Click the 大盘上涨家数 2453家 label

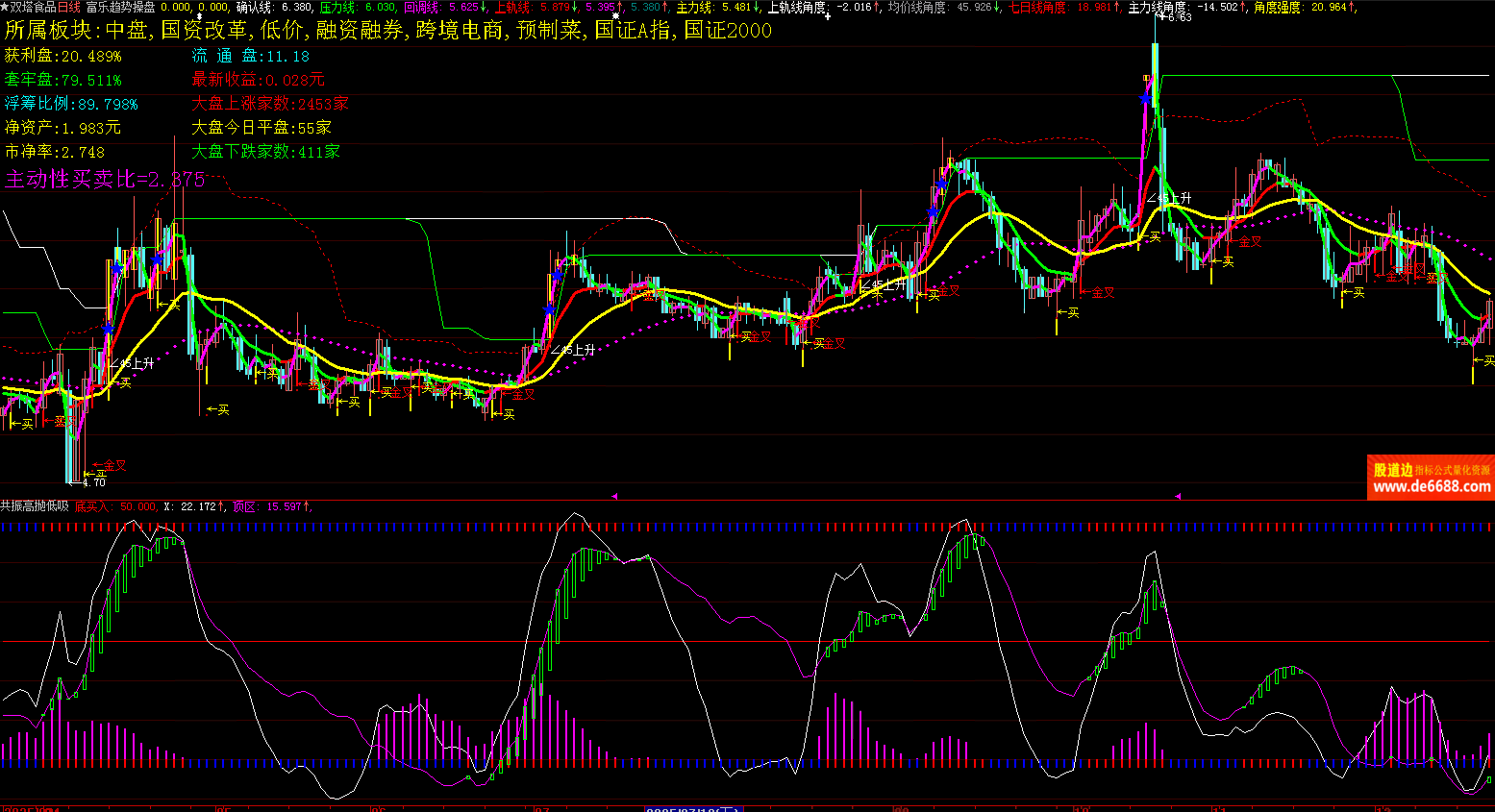click(x=269, y=104)
